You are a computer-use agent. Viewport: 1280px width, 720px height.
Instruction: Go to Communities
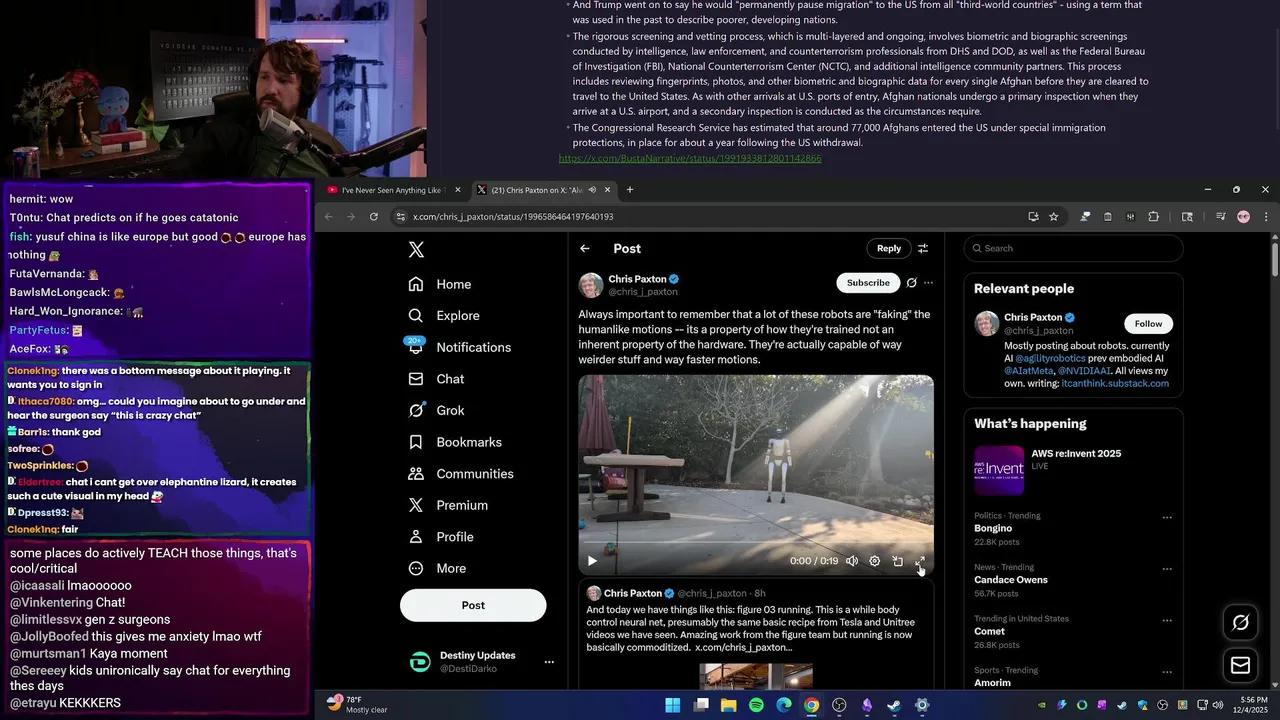pyautogui.click(x=461, y=474)
